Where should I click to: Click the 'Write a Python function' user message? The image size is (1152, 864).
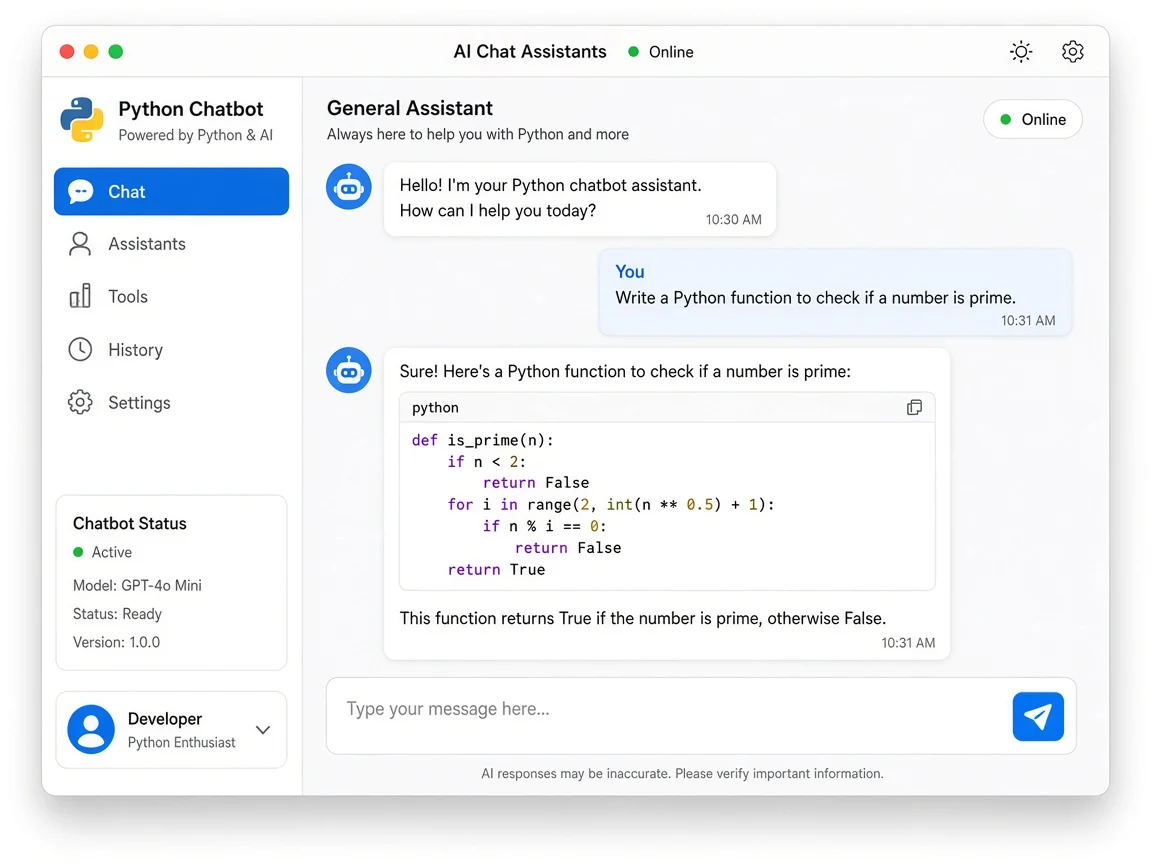816,298
